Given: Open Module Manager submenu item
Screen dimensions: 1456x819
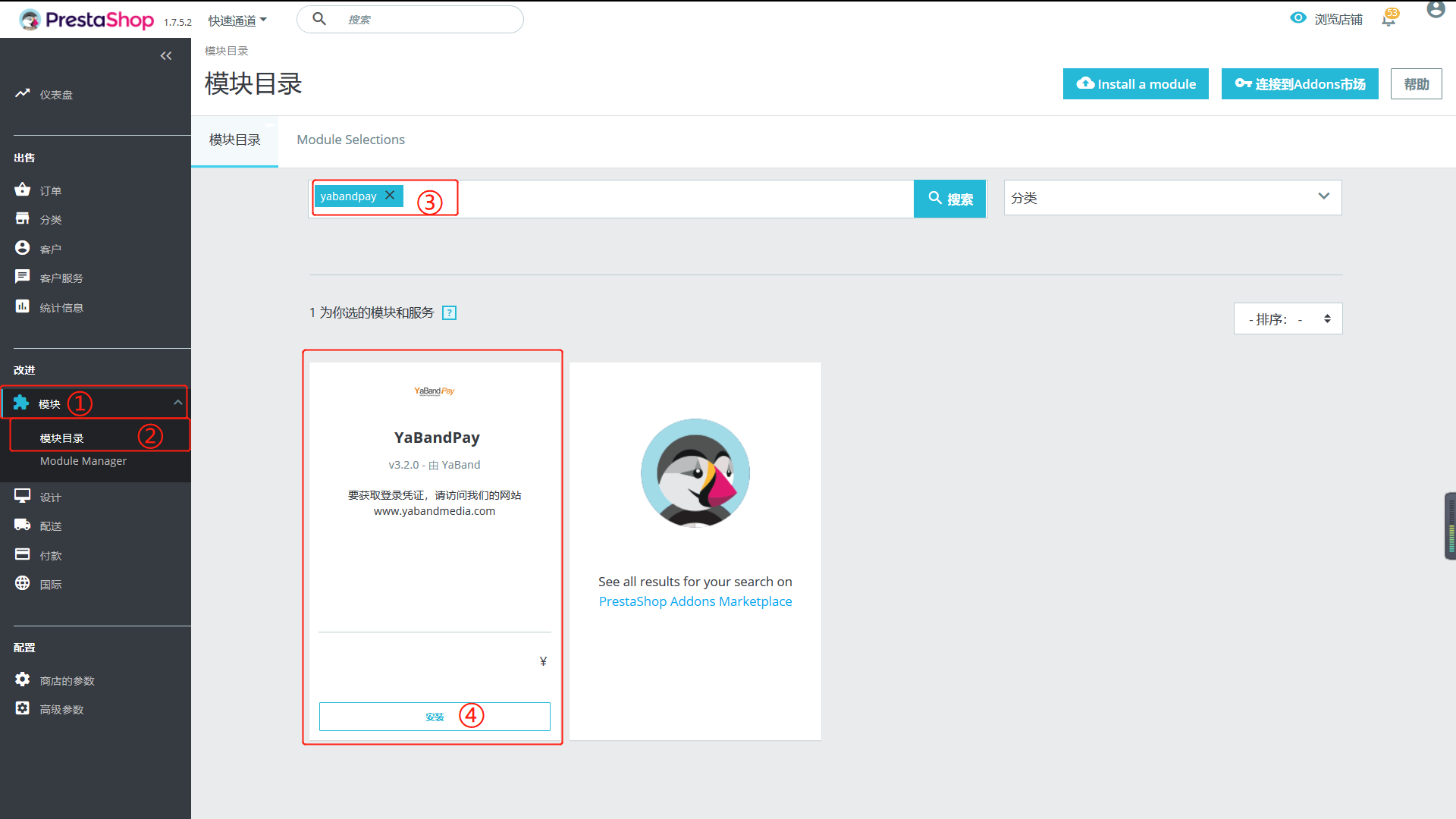Looking at the screenshot, I should 83,461.
